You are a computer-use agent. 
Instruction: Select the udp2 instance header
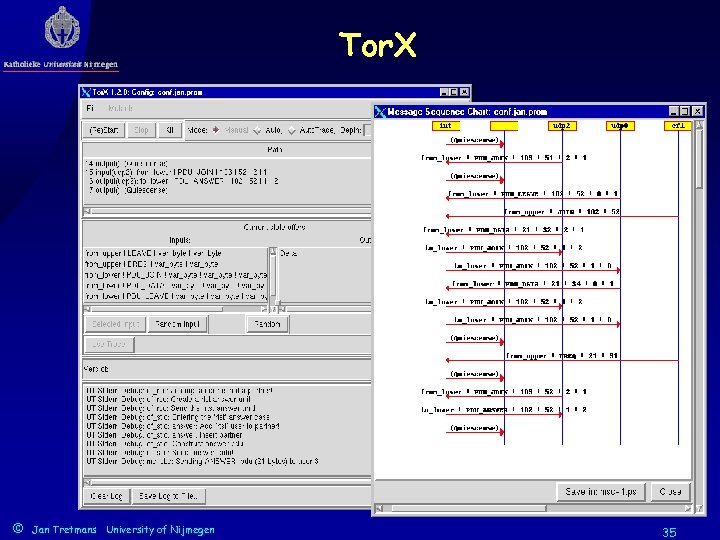pyautogui.click(x=562, y=126)
